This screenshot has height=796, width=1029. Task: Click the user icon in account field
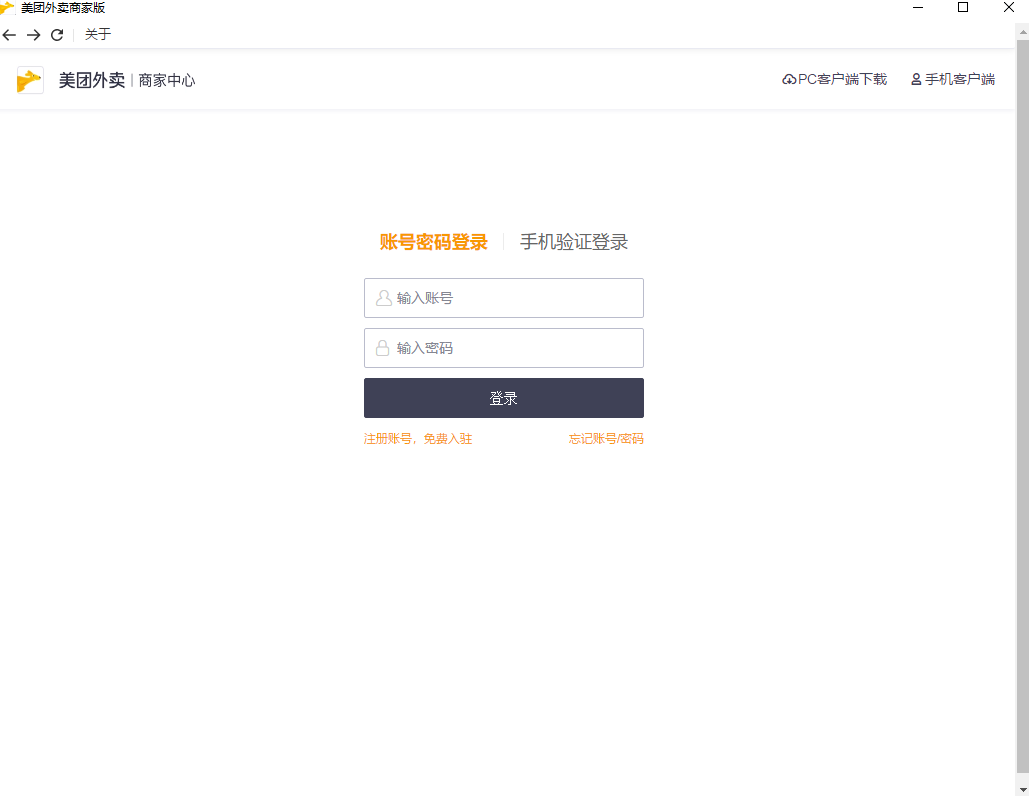pos(384,298)
